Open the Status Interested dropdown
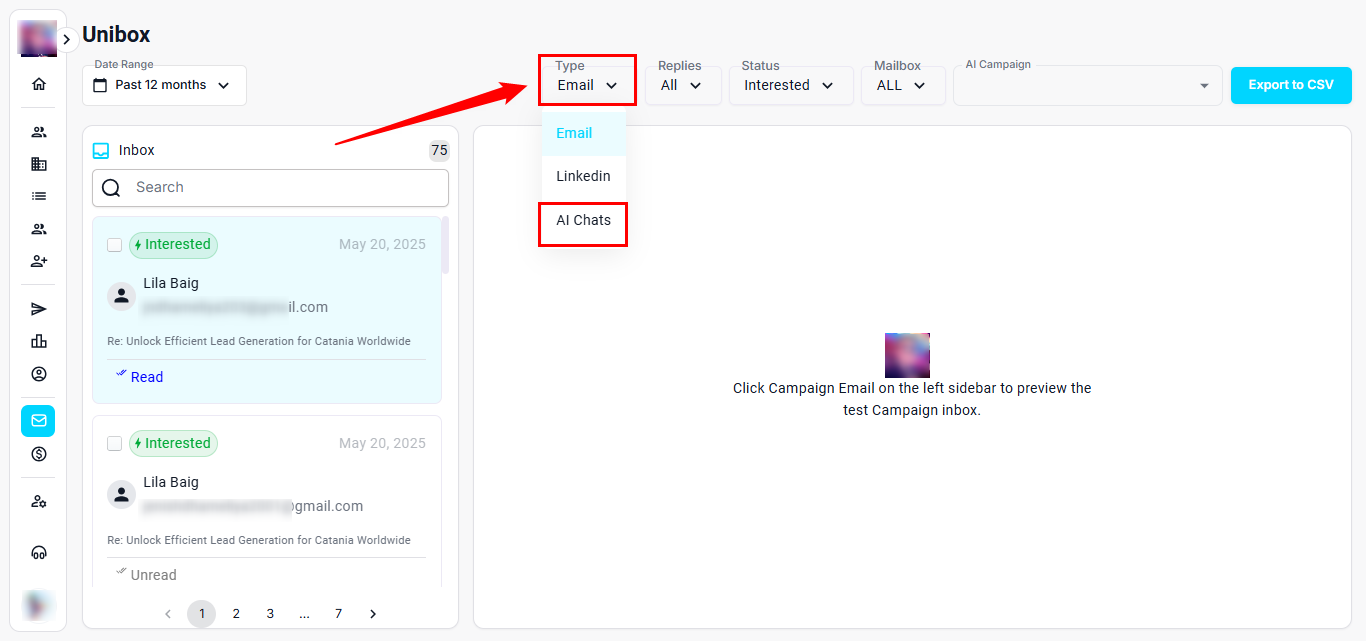Viewport: 1366px width, 641px height. click(789, 86)
